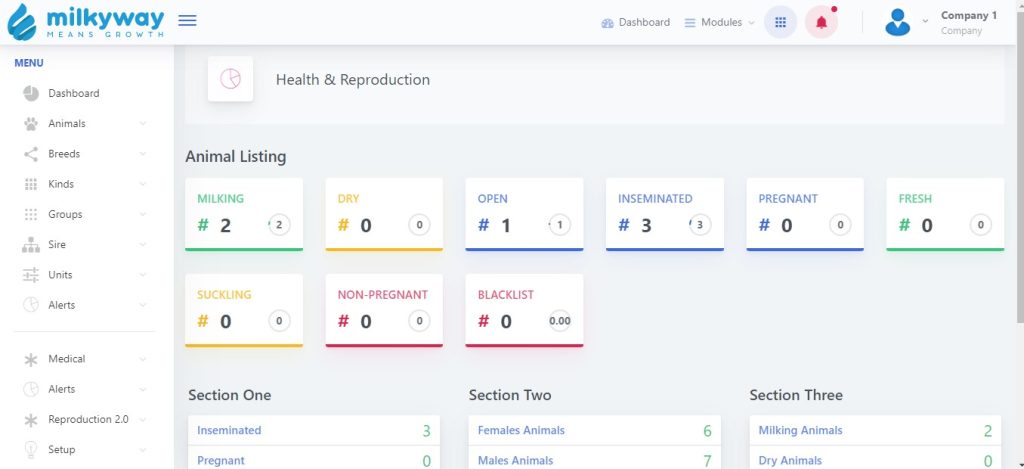Open the notifications bell
1024x469 pixels.
click(x=821, y=22)
